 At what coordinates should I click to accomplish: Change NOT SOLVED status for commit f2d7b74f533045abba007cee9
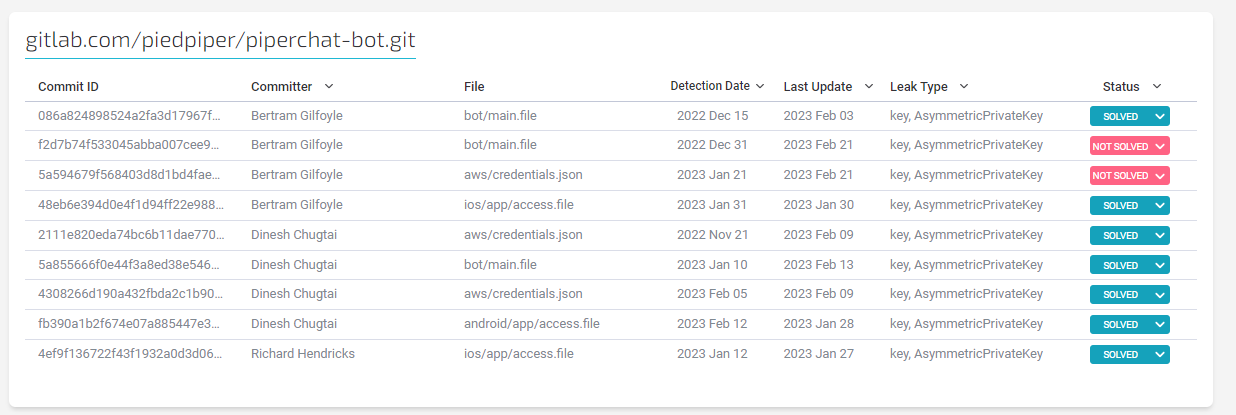coord(1159,146)
